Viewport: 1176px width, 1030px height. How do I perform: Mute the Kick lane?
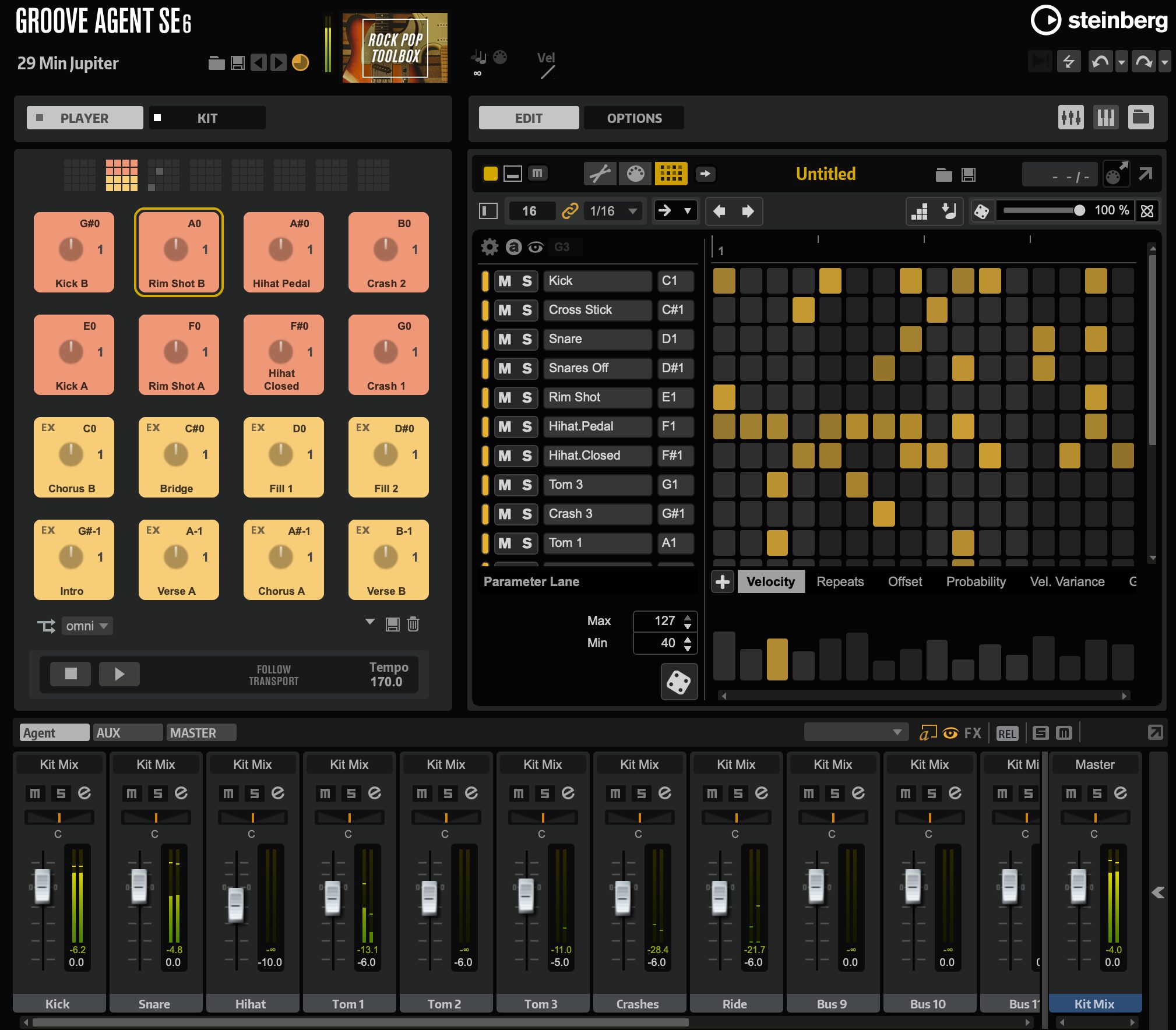[x=505, y=281]
